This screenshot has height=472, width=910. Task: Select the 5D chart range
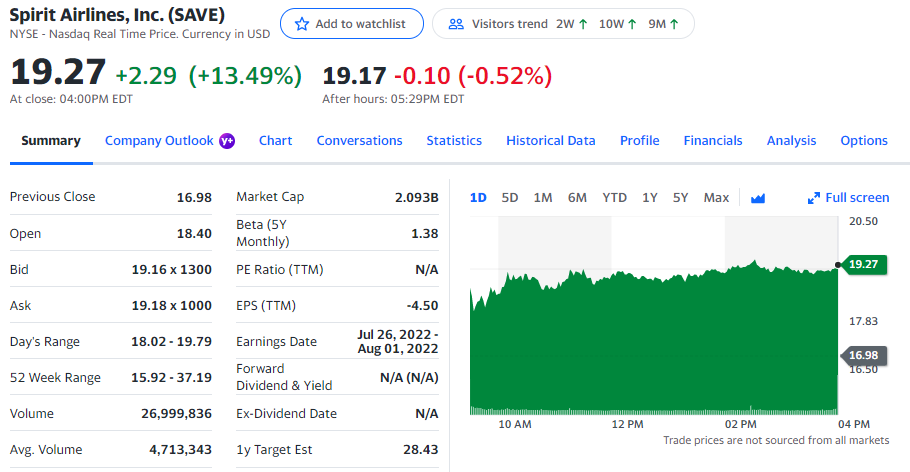coord(510,198)
